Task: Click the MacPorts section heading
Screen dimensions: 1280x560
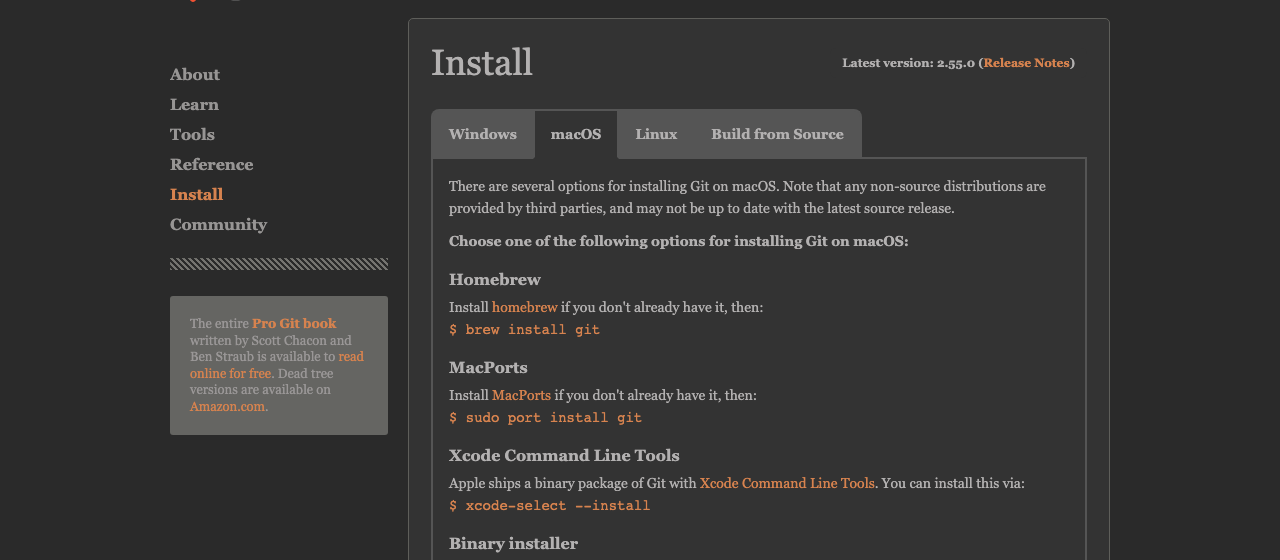Action: [488, 367]
